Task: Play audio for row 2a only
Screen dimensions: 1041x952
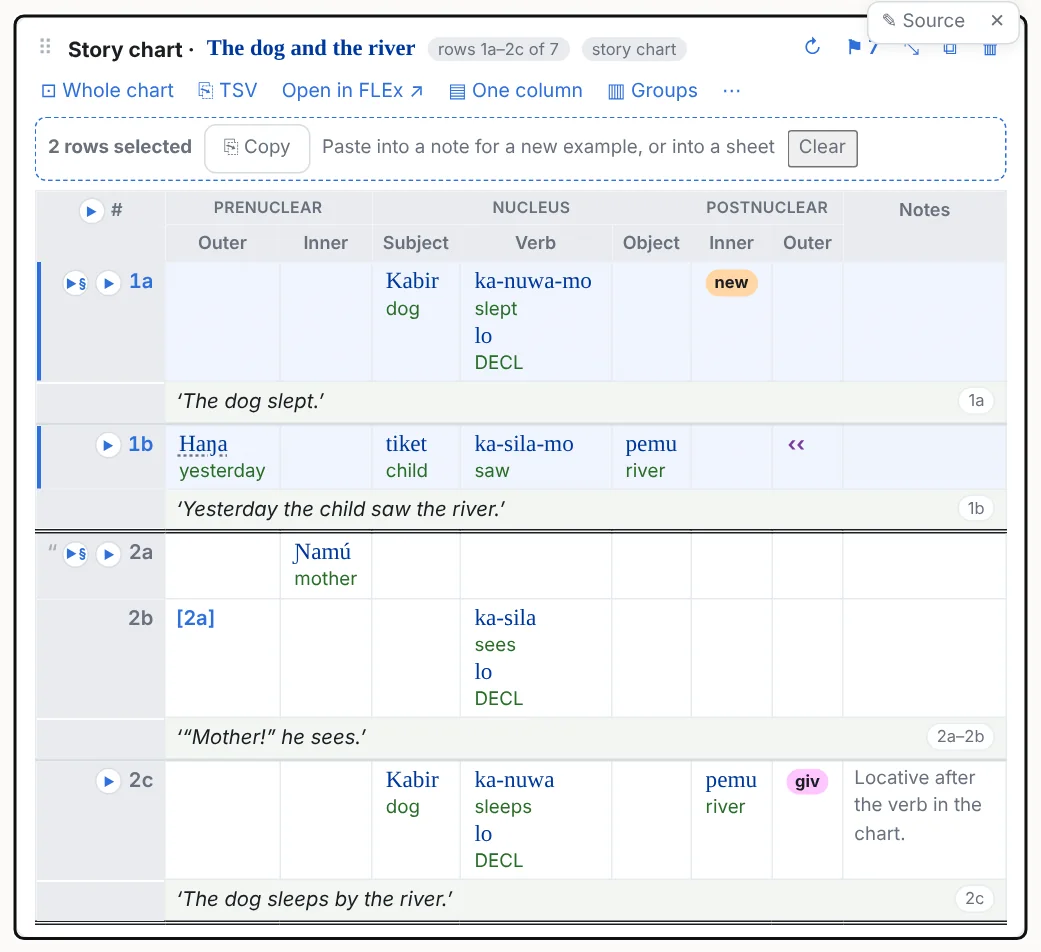Action: (108, 554)
